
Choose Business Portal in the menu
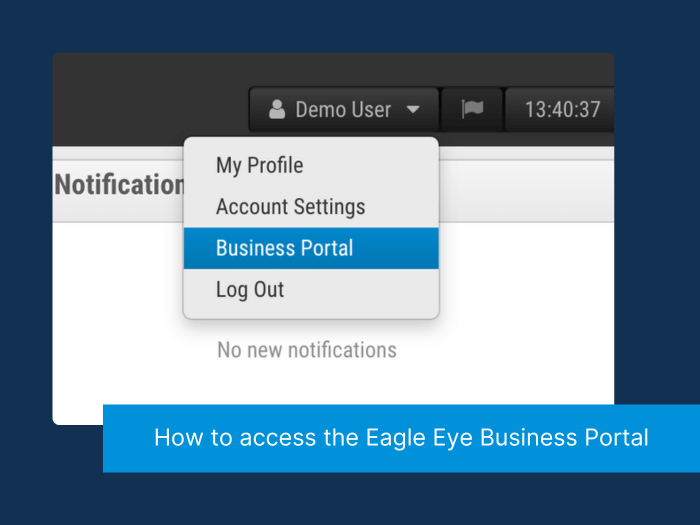(311, 248)
